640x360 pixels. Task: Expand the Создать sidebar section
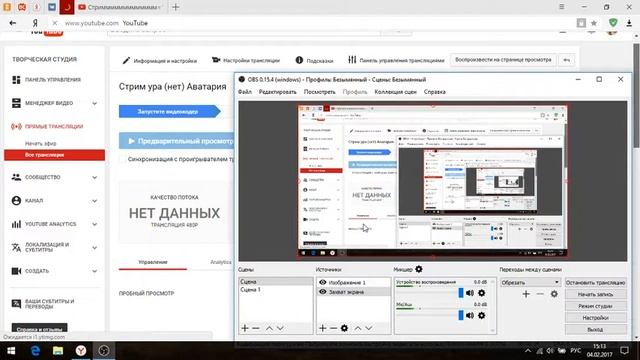95,271
